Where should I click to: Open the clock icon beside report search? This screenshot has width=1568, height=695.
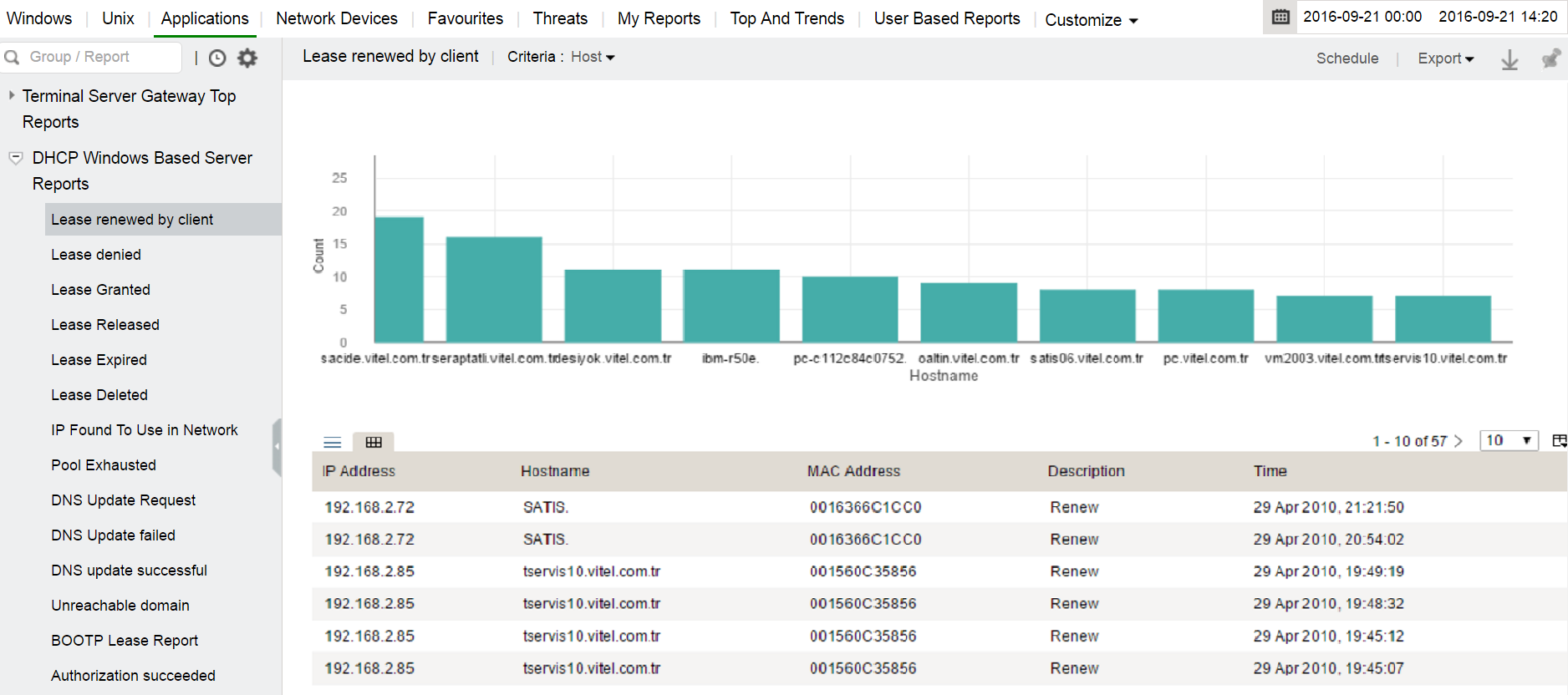(x=217, y=58)
